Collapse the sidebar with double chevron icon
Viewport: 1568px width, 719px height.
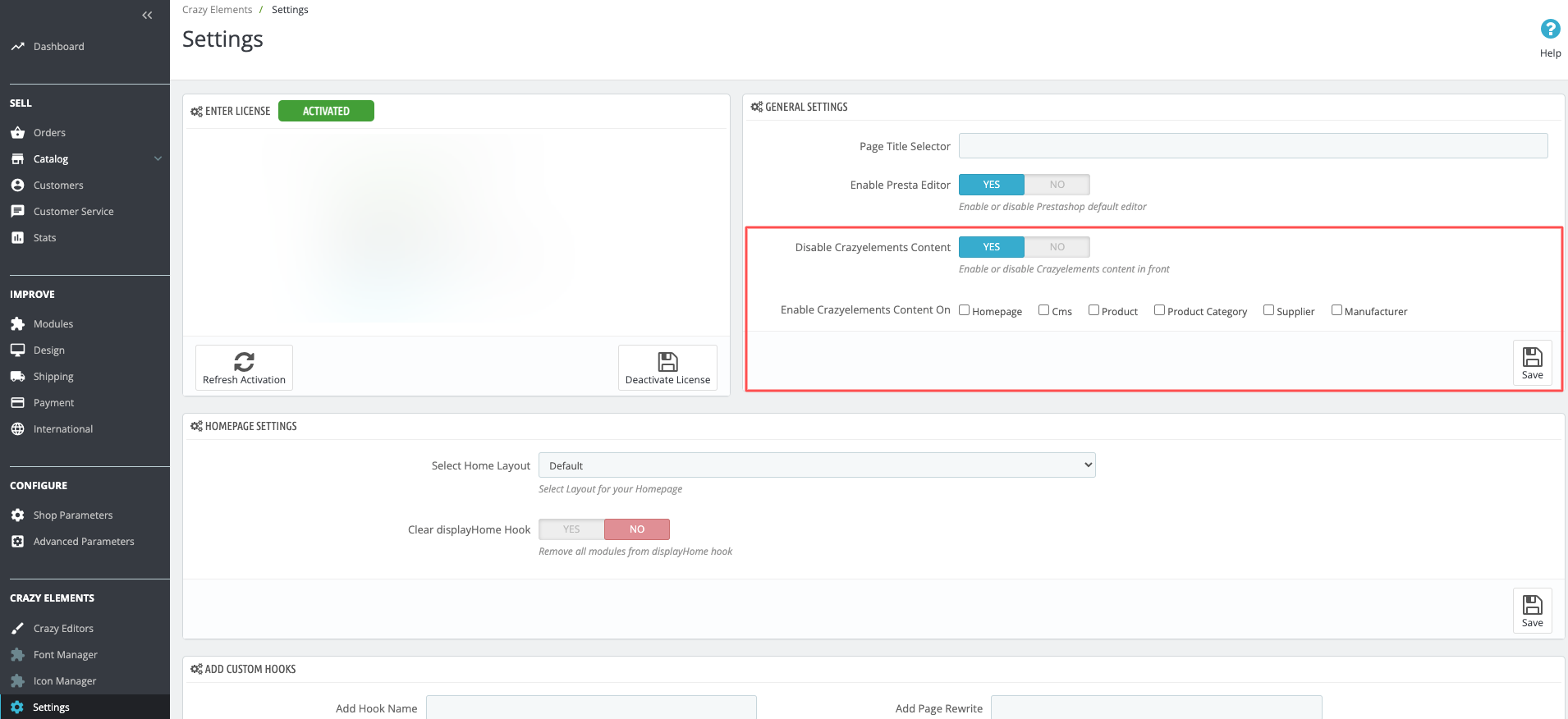click(147, 15)
